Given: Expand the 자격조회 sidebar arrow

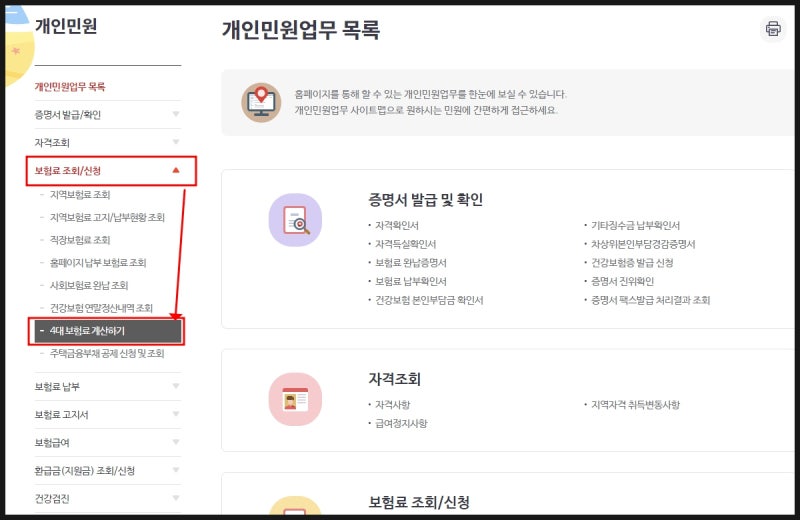Looking at the screenshot, I should coord(176,142).
